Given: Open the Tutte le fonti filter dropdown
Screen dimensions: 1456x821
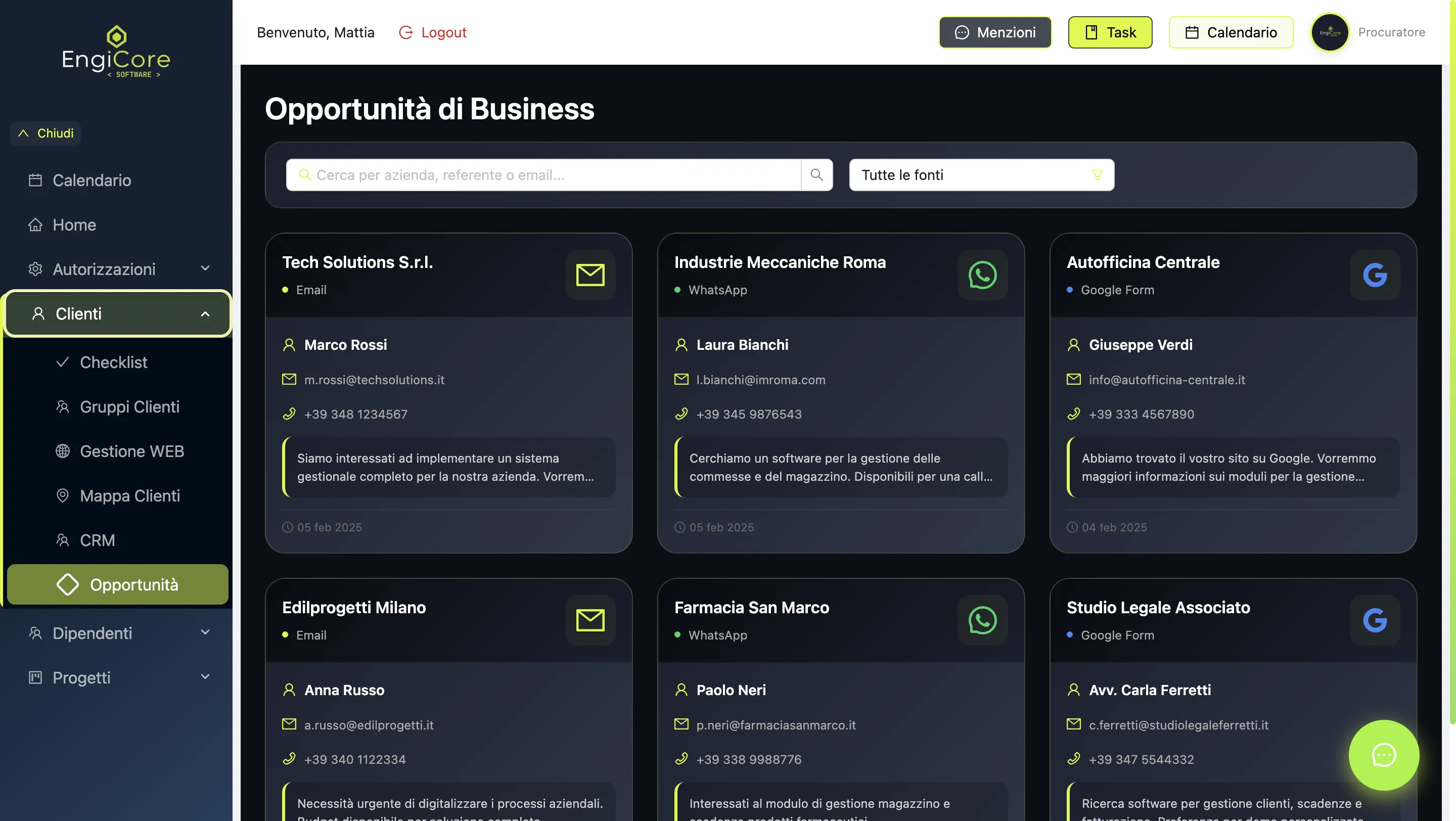Looking at the screenshot, I should tap(981, 174).
